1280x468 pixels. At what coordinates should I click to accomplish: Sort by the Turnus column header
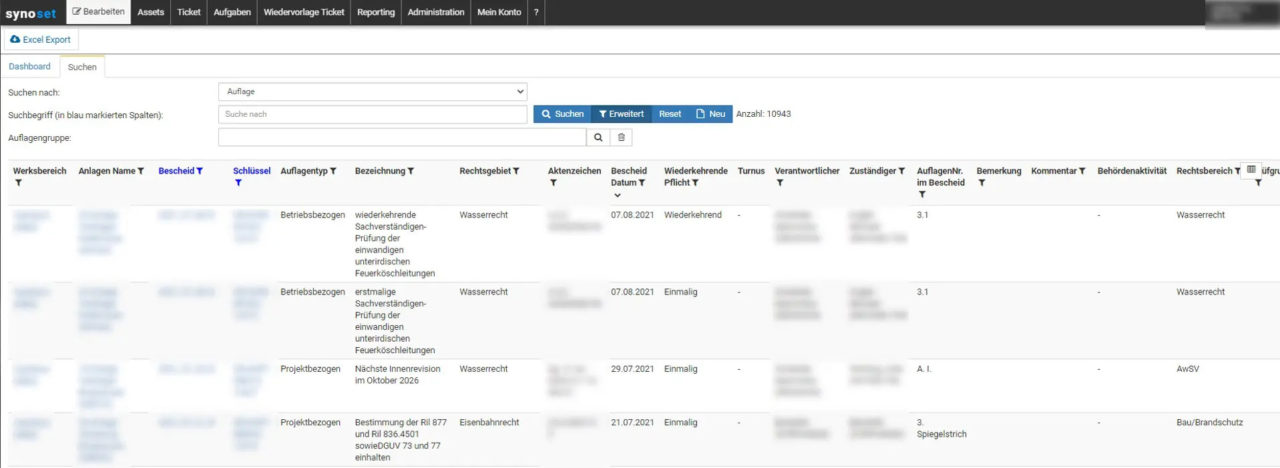click(x=751, y=171)
